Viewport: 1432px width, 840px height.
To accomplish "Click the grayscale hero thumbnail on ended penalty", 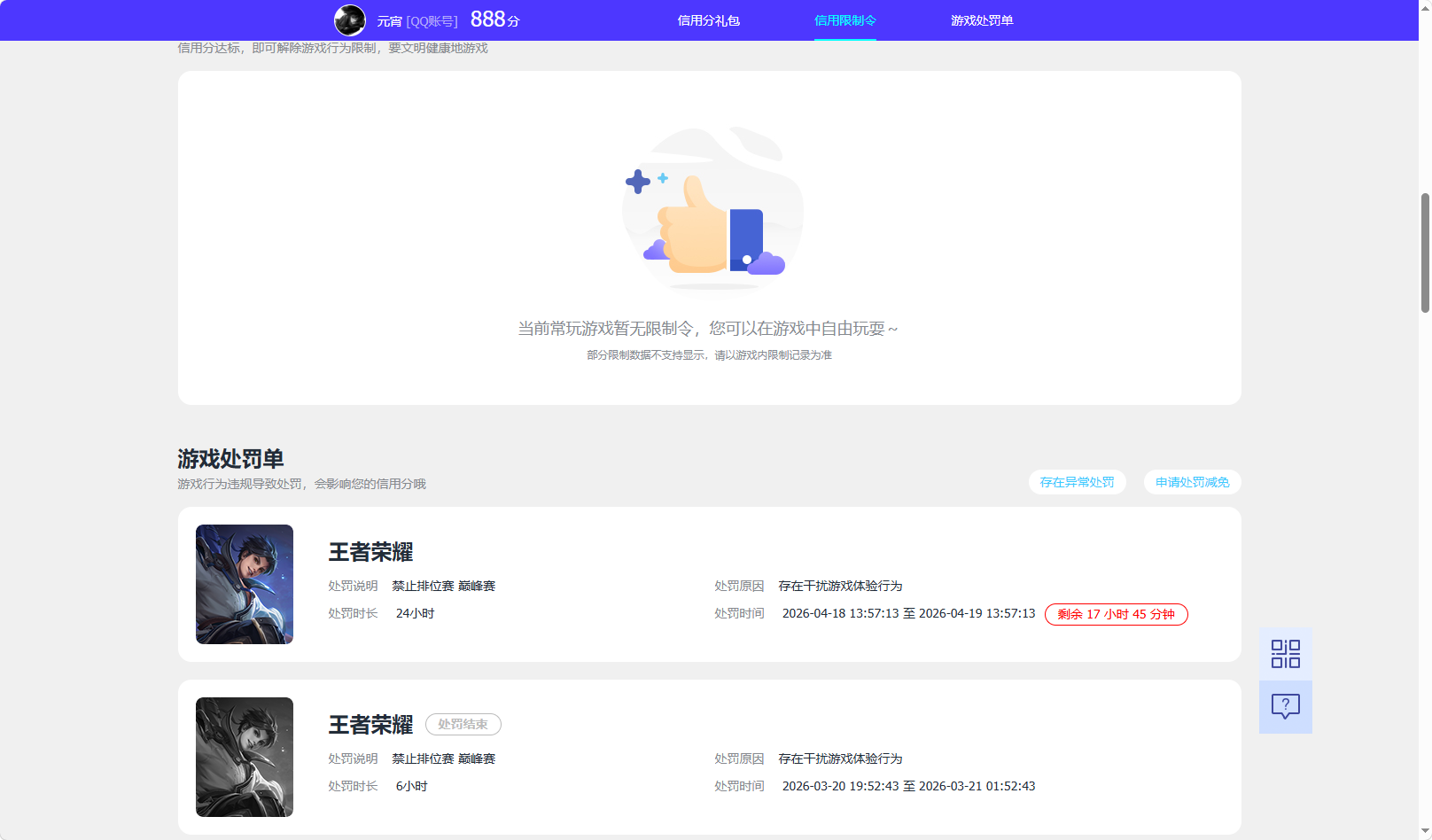I will pos(244,758).
